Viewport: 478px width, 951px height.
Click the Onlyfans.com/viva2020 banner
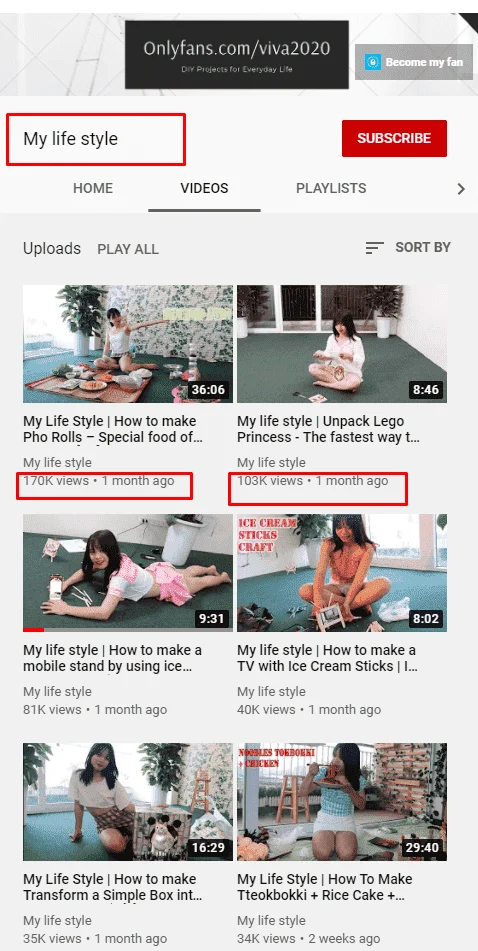pyautogui.click(x=237, y=55)
